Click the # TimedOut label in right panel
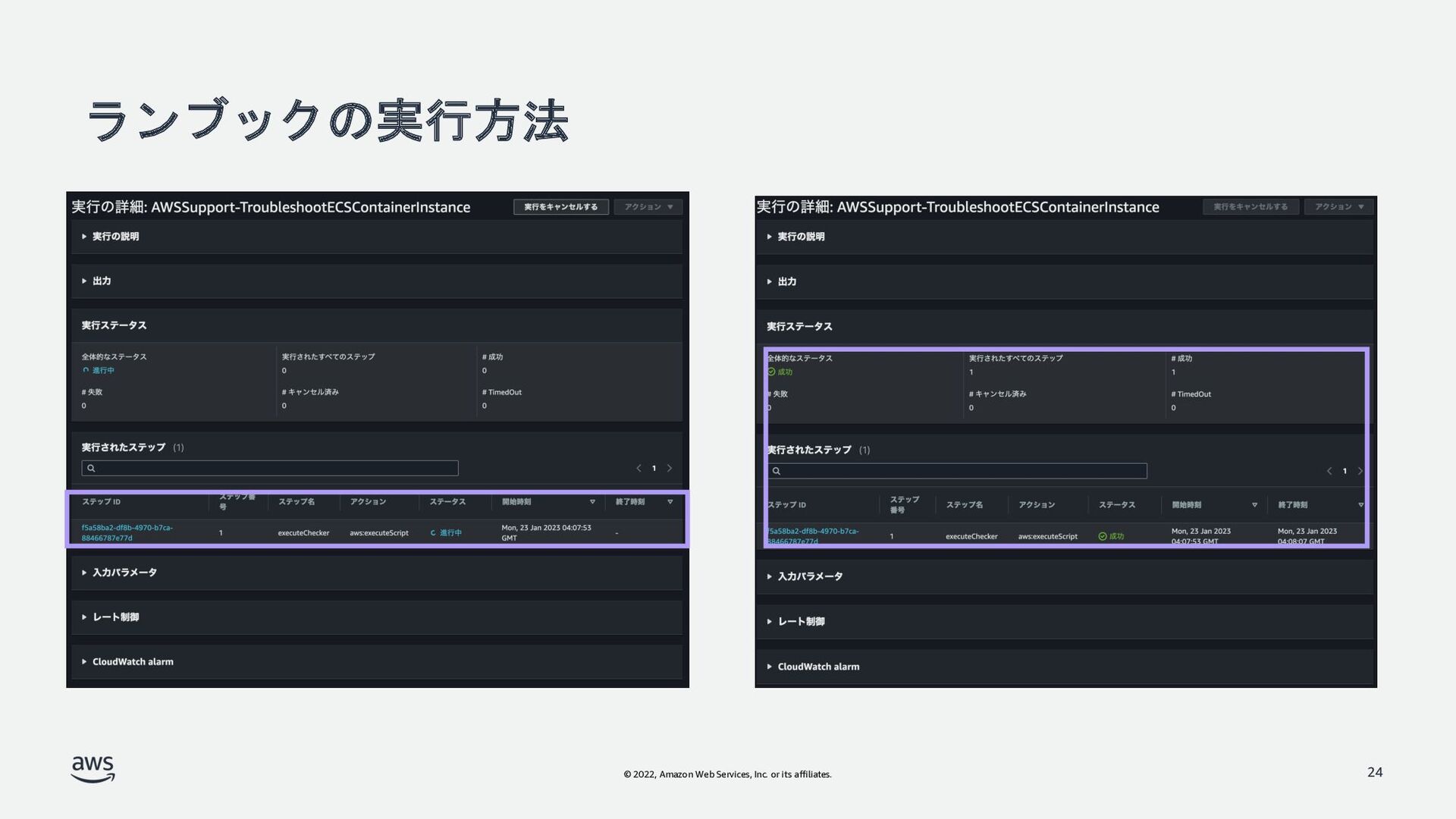 point(1191,394)
